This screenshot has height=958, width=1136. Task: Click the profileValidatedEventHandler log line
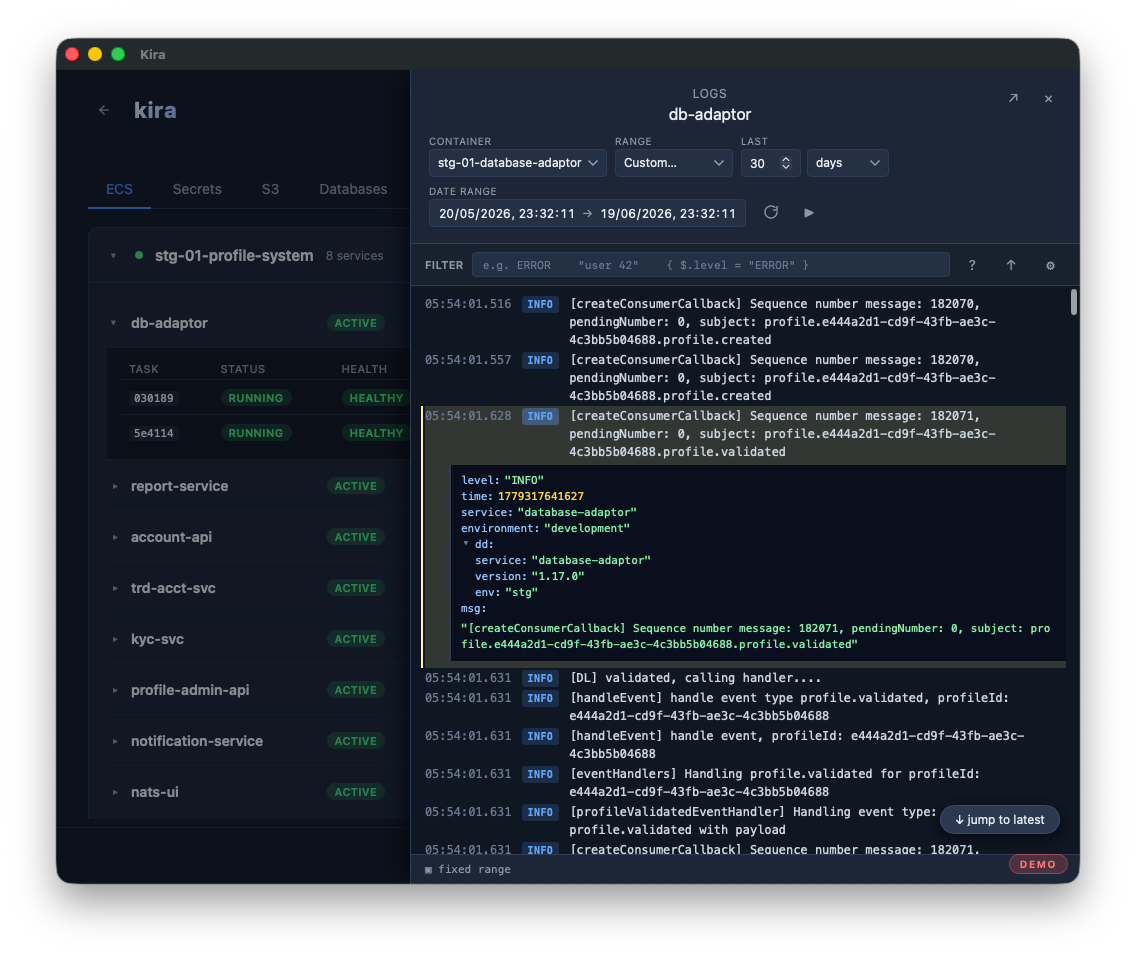coord(743,821)
